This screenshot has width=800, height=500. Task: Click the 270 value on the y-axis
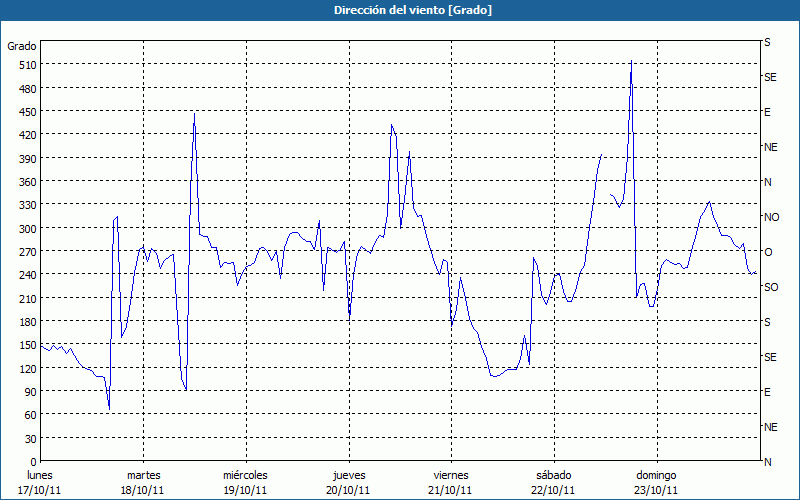pos(26,252)
